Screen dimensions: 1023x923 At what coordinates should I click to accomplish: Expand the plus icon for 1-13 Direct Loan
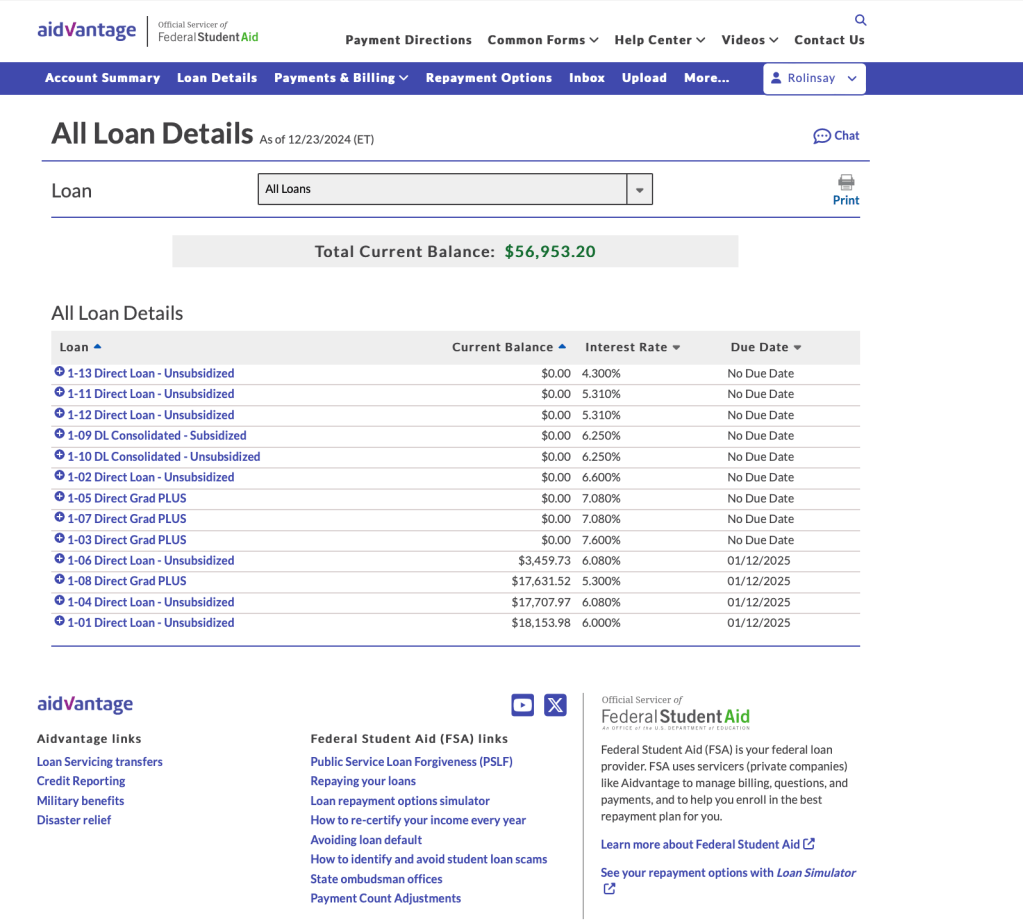[x=59, y=373]
